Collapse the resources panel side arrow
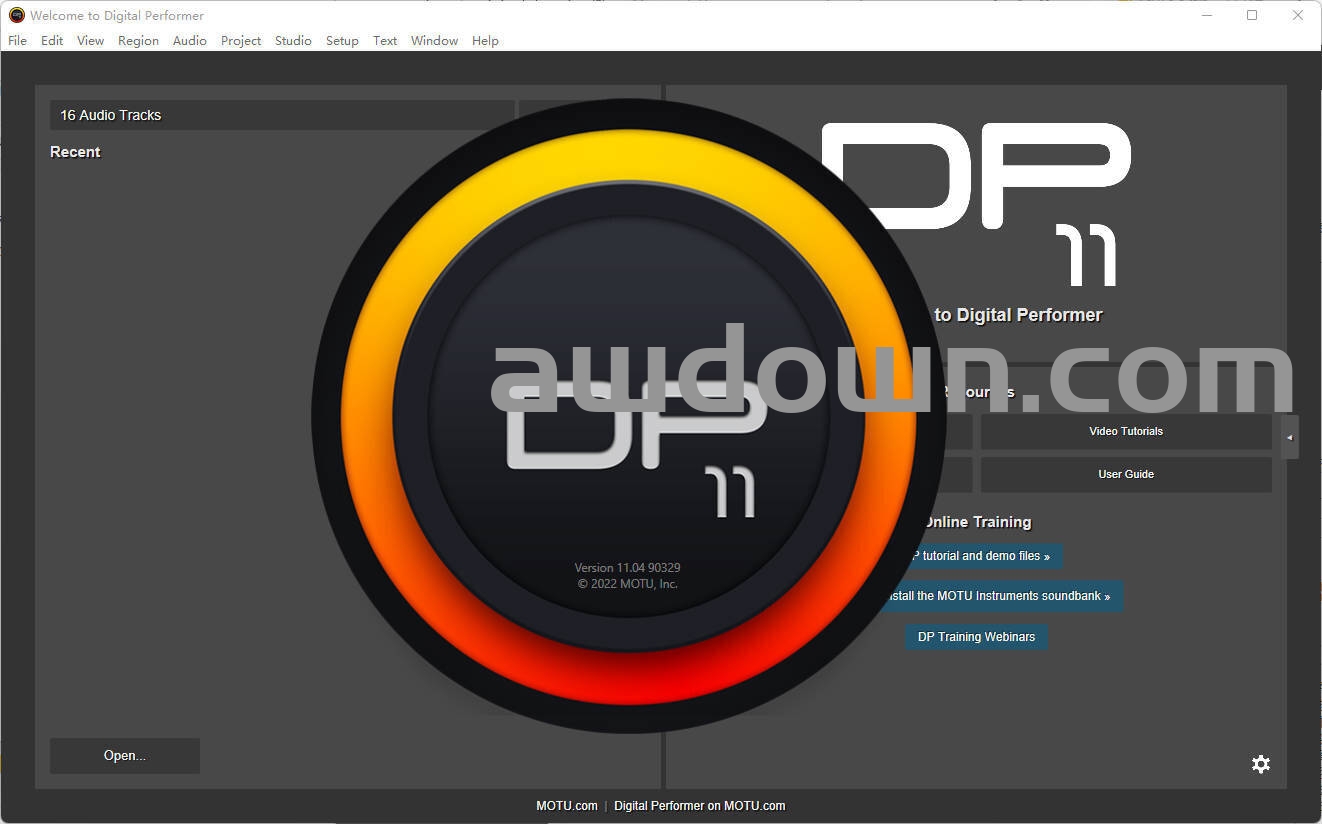This screenshot has height=824, width=1322. 1289,437
